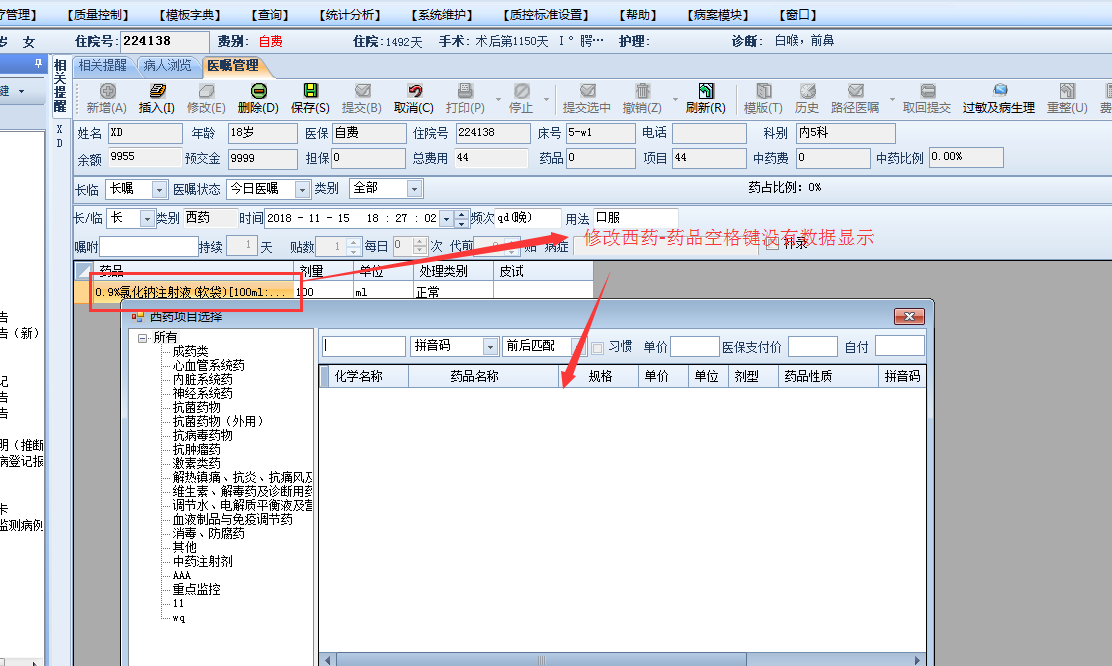Click the 打印(P) print icon
The height and width of the screenshot is (666, 1112).
point(465,91)
